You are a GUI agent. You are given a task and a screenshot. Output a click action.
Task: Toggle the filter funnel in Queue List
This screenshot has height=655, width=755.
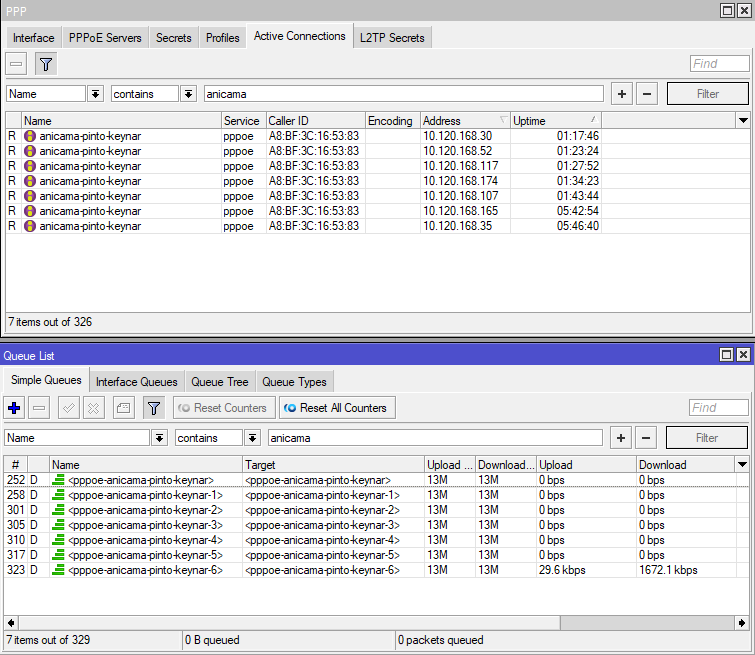click(x=154, y=408)
